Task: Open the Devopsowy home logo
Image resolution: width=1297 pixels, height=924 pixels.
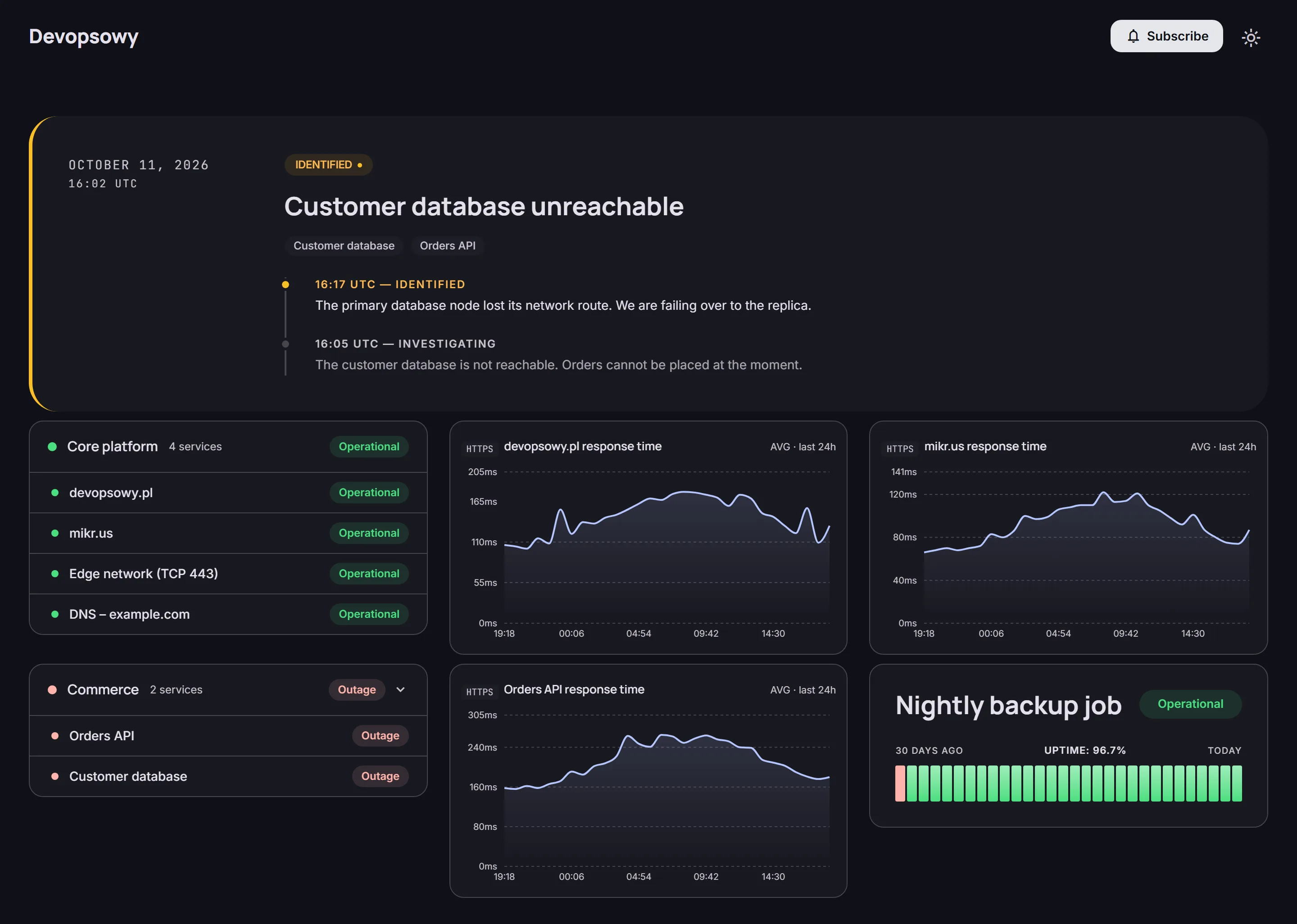Action: tap(84, 36)
